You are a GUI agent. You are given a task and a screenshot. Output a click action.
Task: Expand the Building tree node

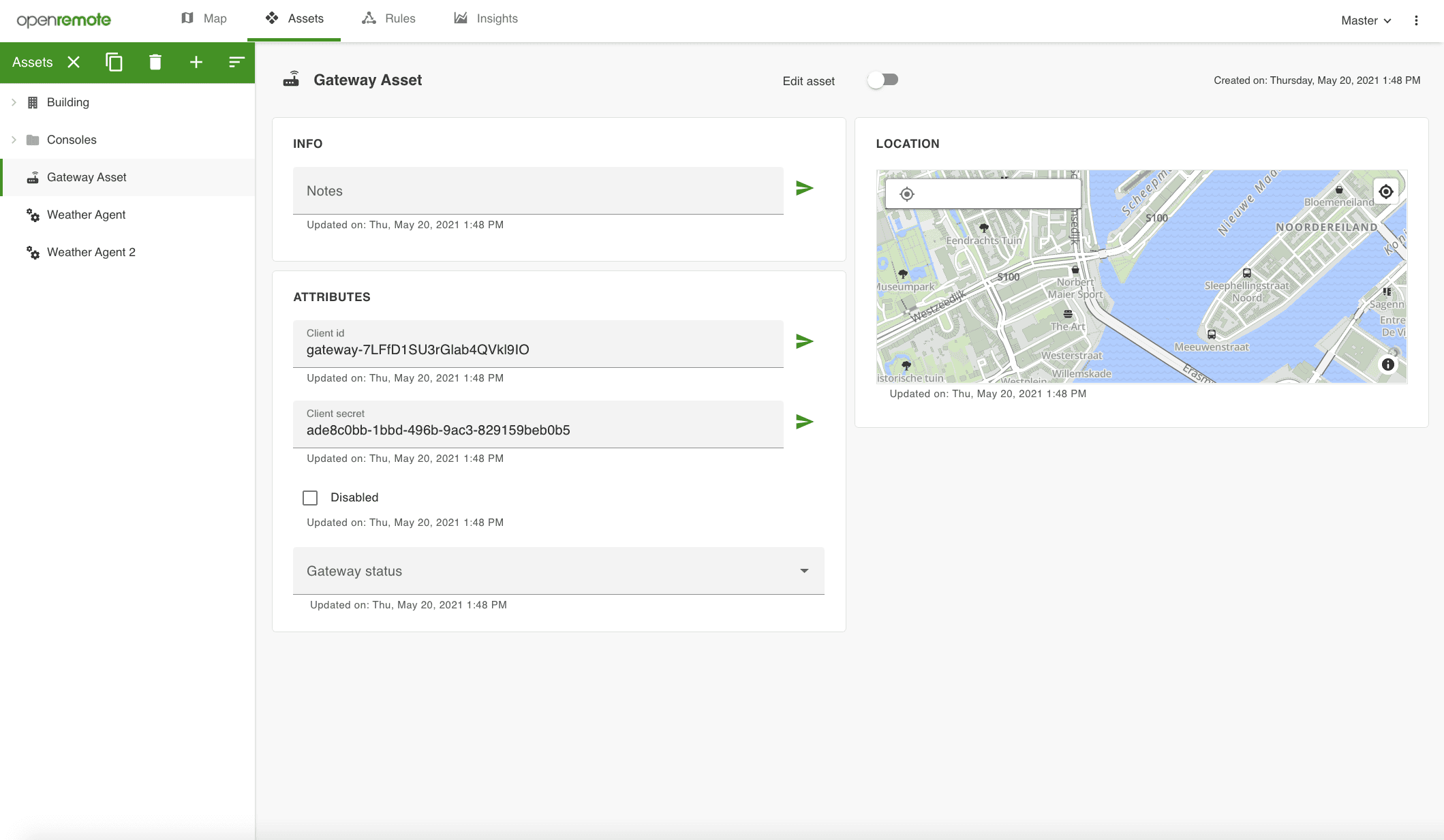[x=14, y=102]
